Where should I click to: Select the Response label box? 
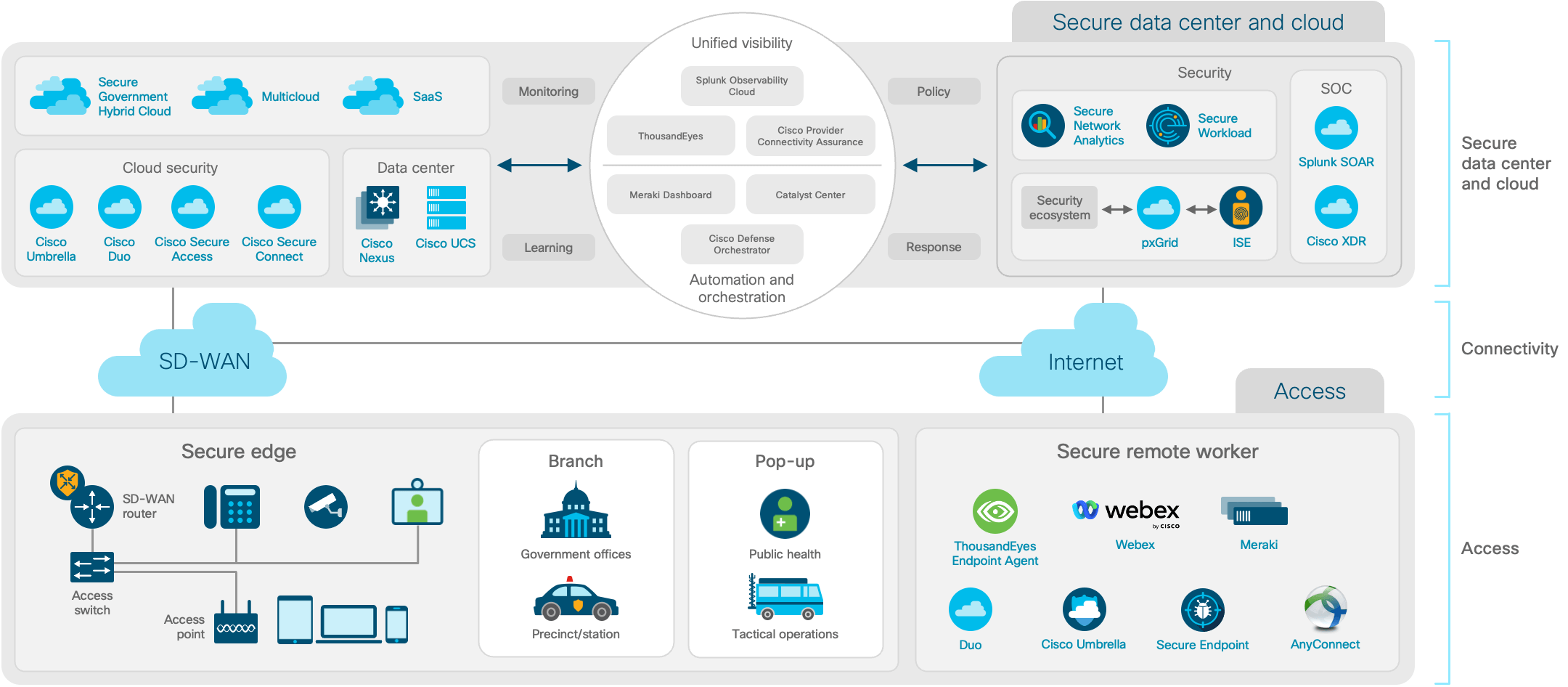(934, 247)
